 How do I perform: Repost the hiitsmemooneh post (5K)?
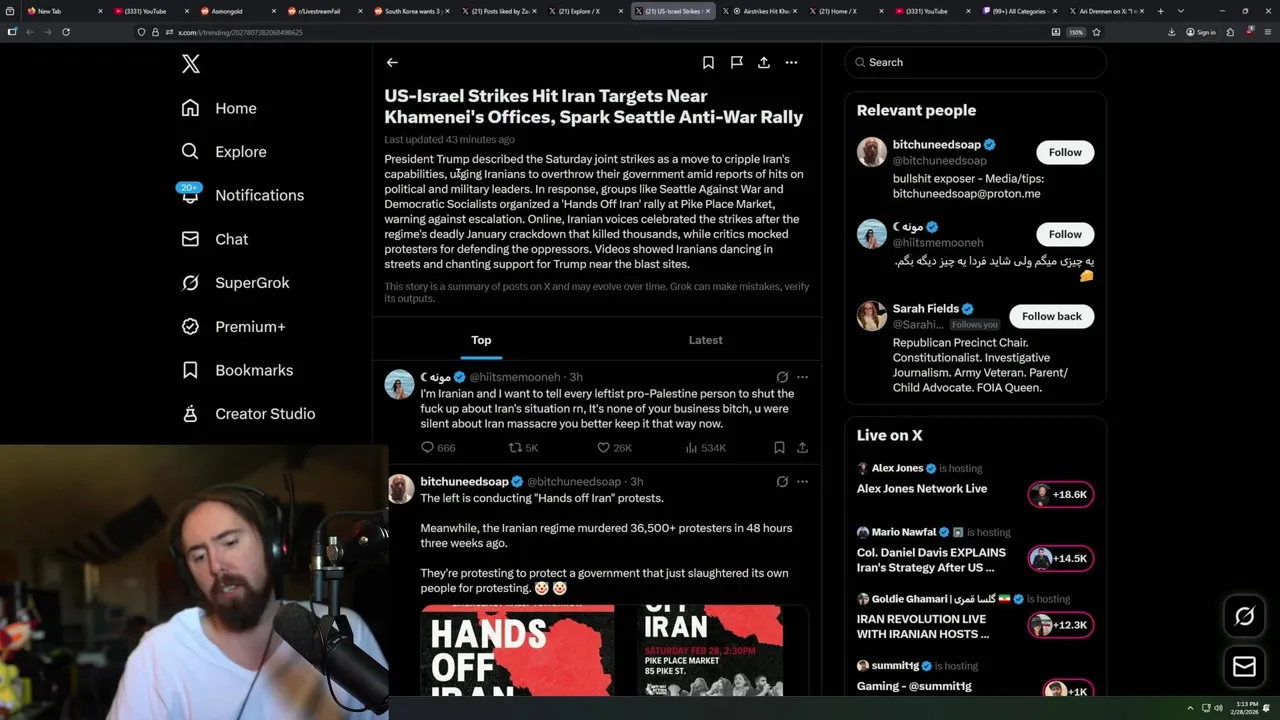523,448
